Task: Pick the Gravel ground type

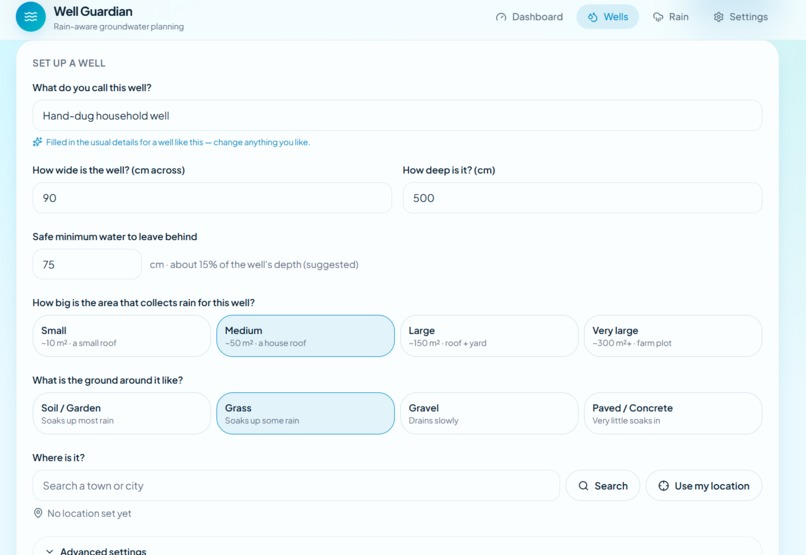Action: click(489, 414)
